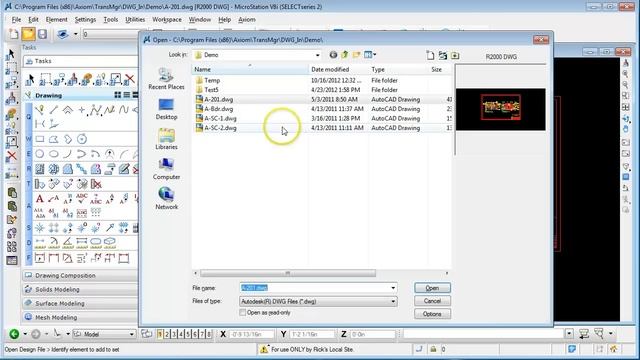
Task: Click the yellow Open File toolbar icon
Action: [28, 34]
